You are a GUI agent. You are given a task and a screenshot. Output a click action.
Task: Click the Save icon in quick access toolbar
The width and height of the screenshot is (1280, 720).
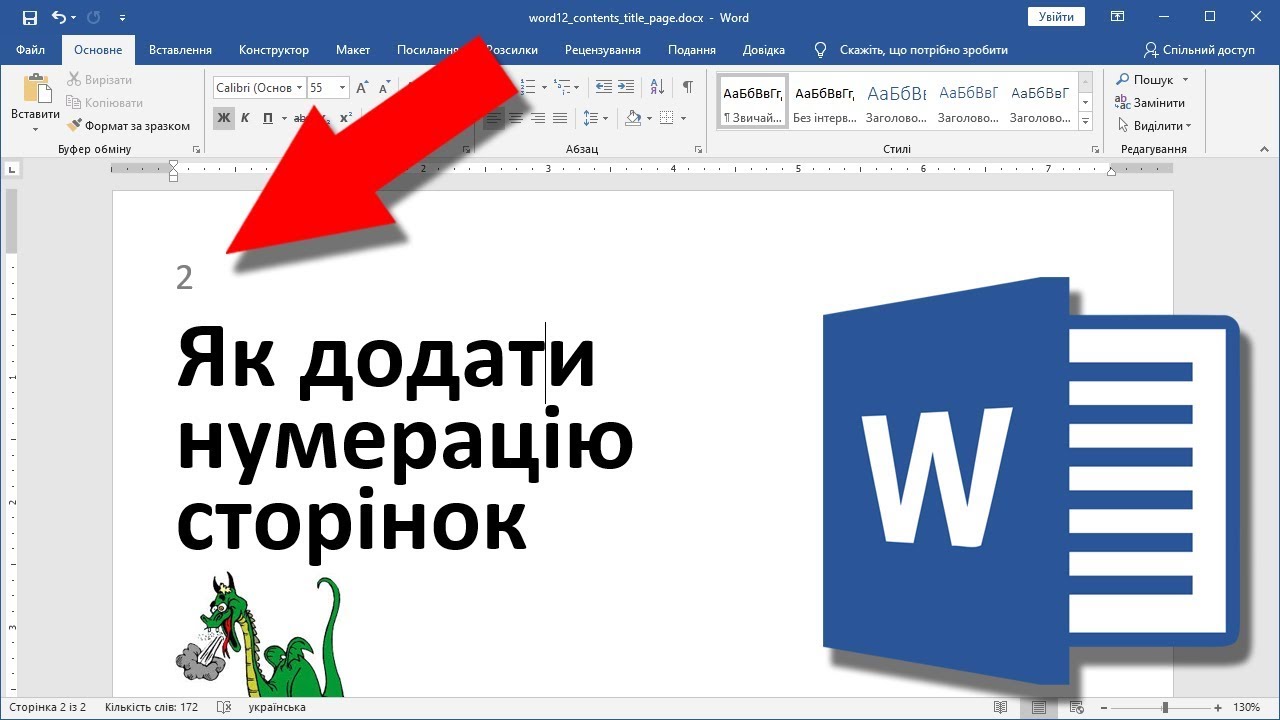point(30,17)
